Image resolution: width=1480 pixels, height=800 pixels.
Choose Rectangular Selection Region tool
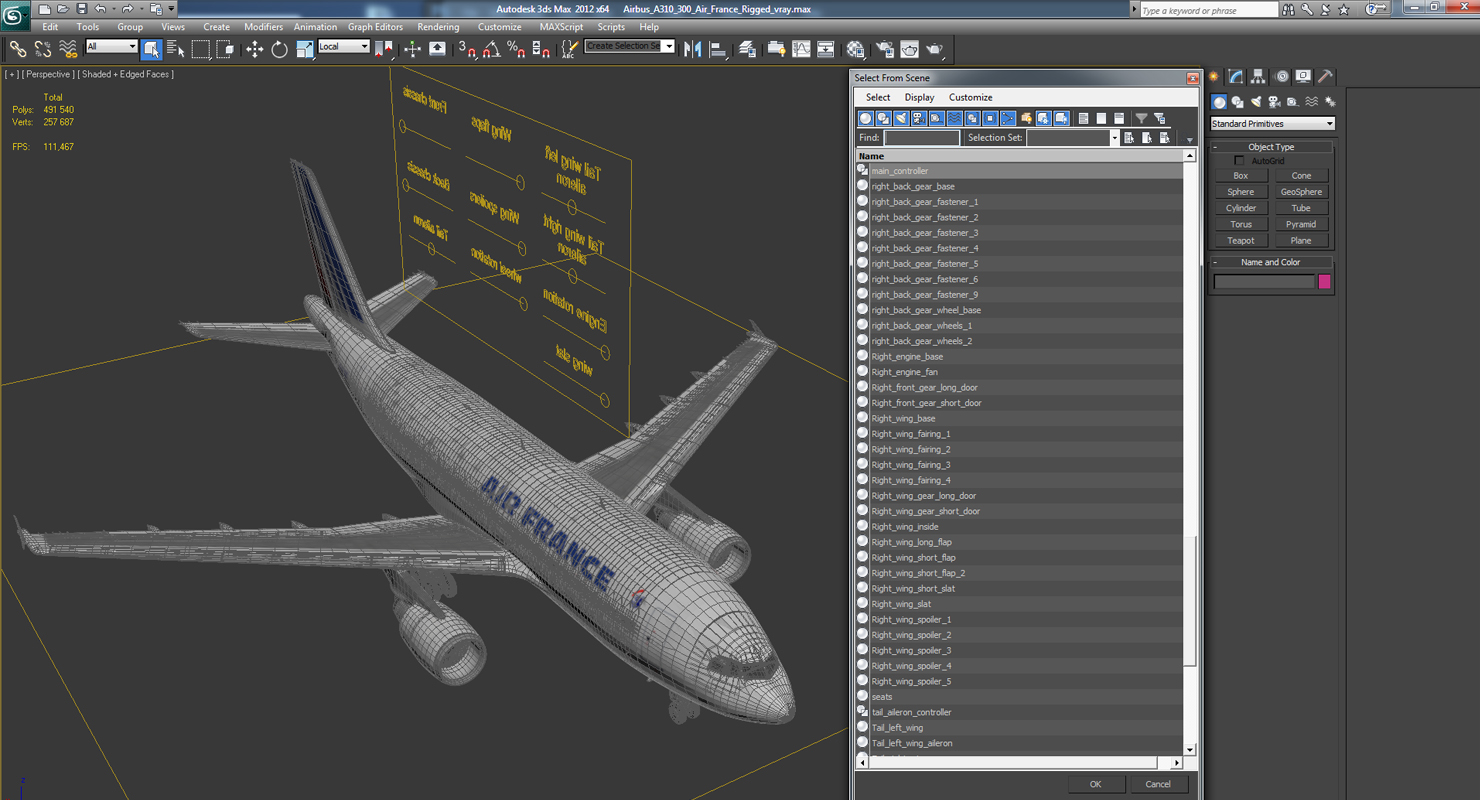201,48
